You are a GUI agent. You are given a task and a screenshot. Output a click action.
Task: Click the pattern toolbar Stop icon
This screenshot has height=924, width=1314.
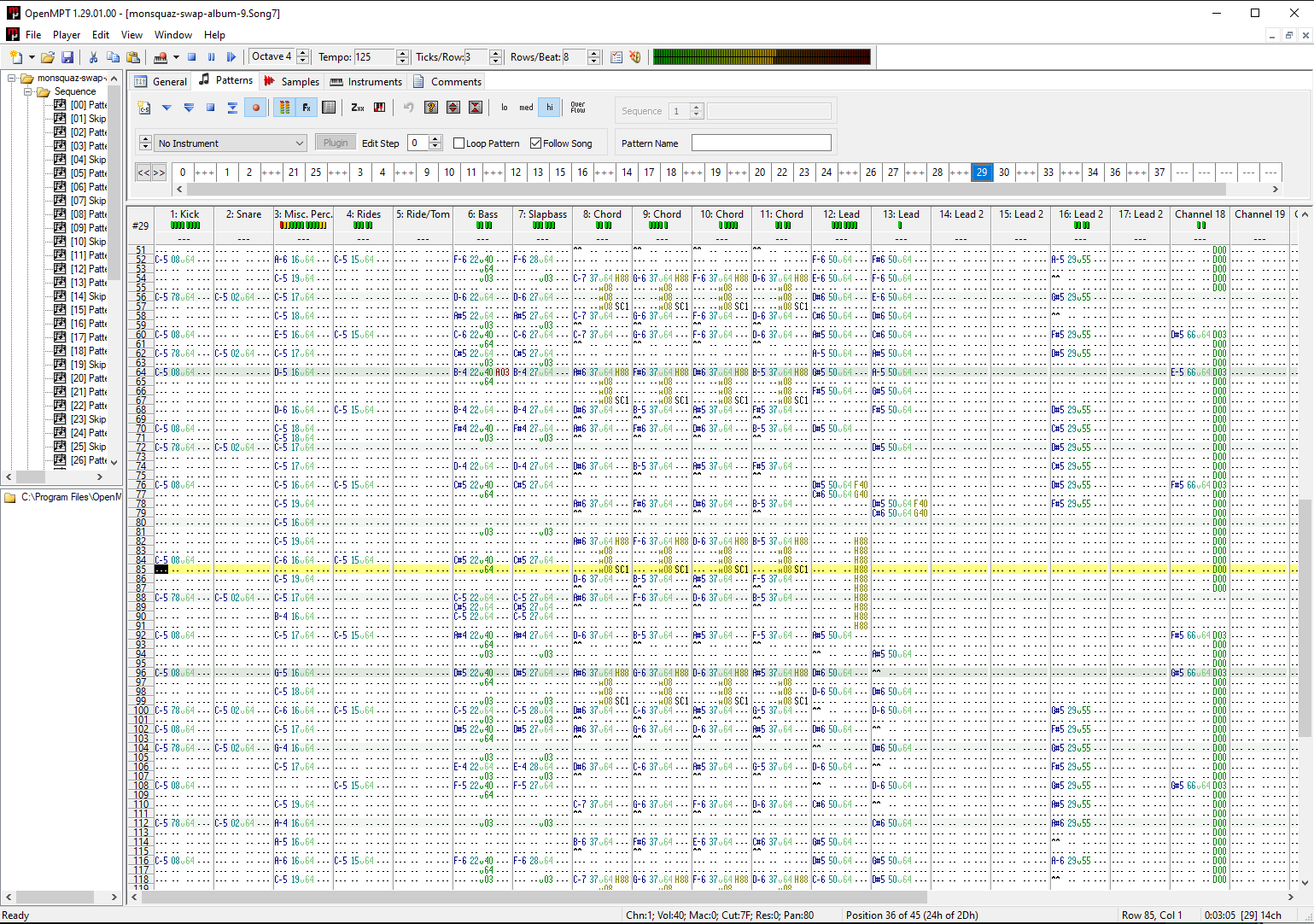click(x=210, y=108)
